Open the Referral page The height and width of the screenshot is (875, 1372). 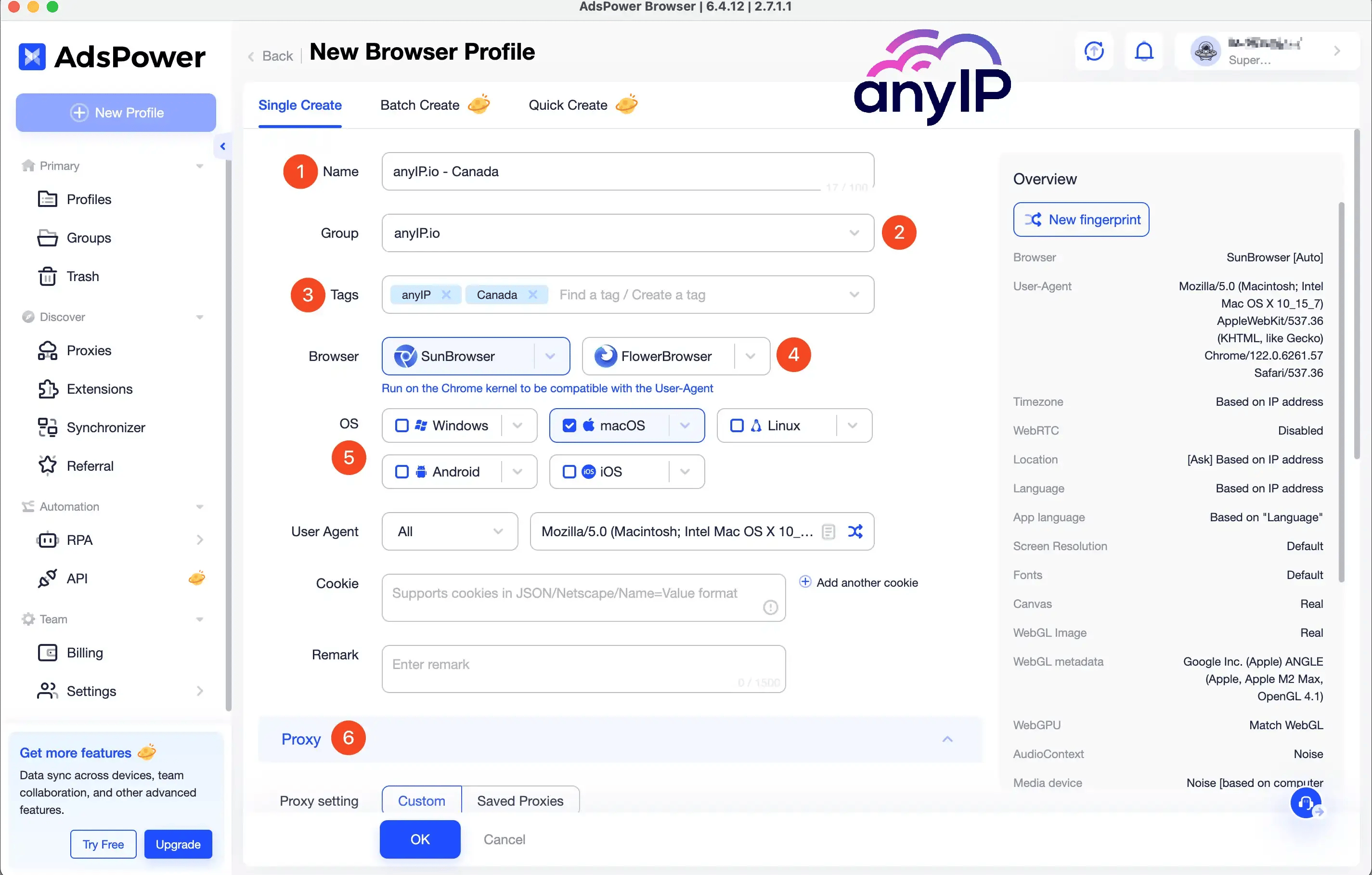coord(76,466)
